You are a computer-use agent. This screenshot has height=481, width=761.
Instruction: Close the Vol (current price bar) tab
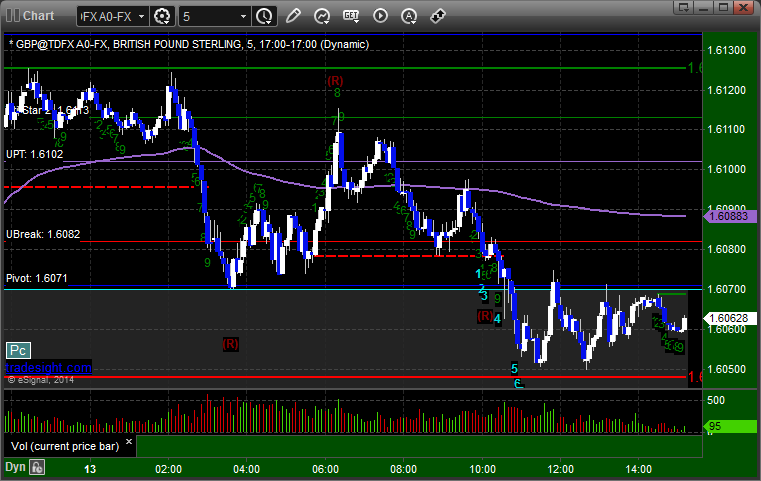click(x=129, y=442)
